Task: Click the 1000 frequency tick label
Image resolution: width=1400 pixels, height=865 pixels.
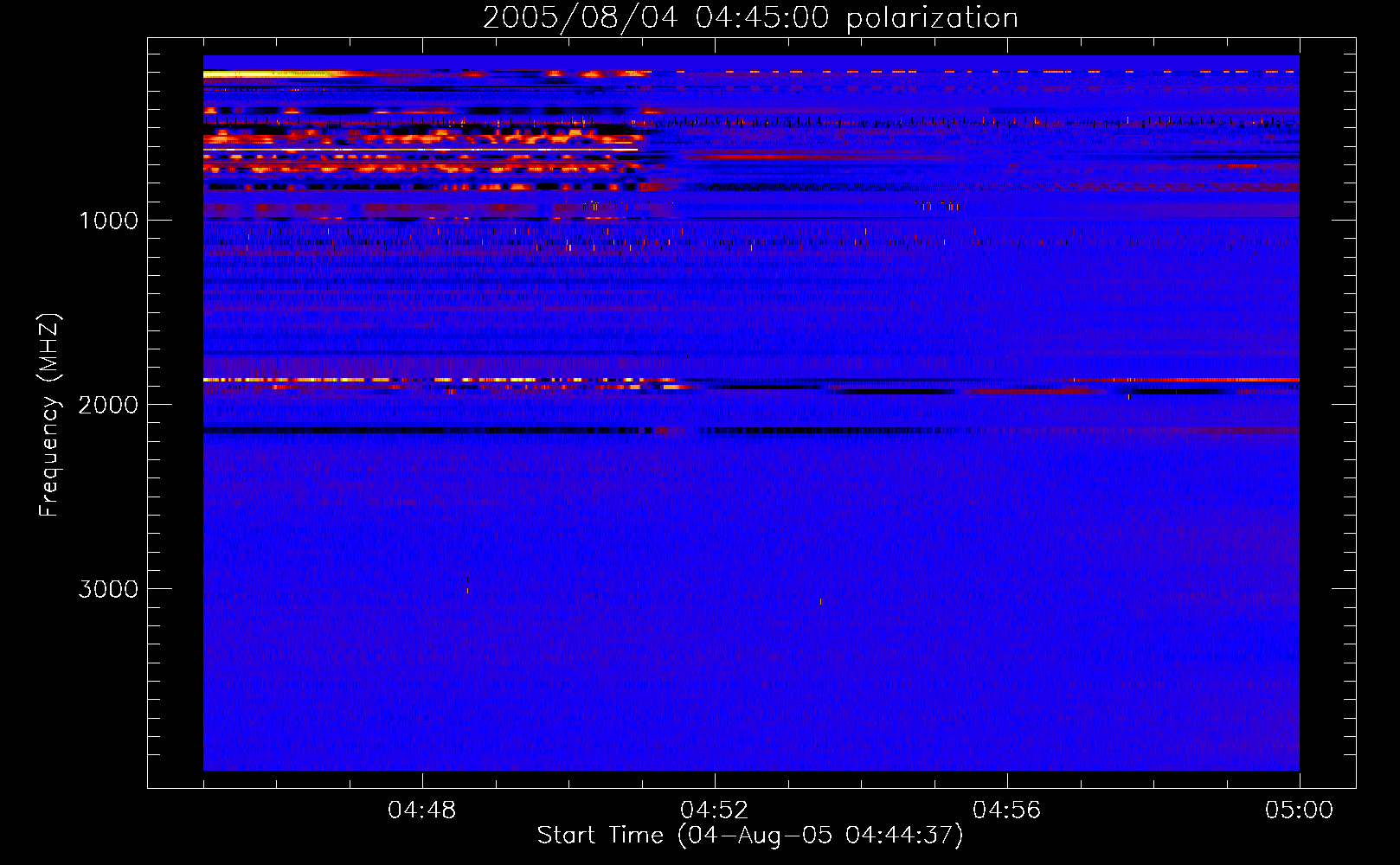Action: (x=108, y=221)
